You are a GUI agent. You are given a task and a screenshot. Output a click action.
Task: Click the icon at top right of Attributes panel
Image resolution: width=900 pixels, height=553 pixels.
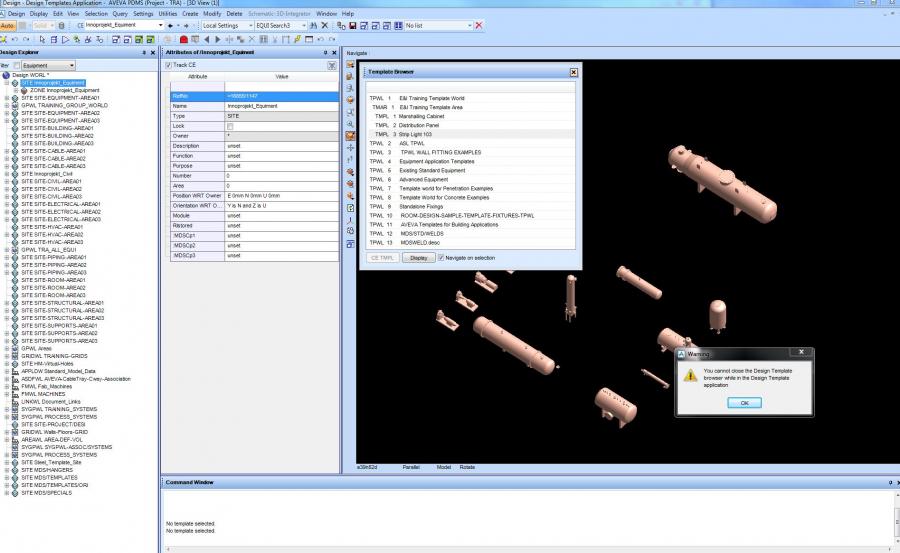332,65
